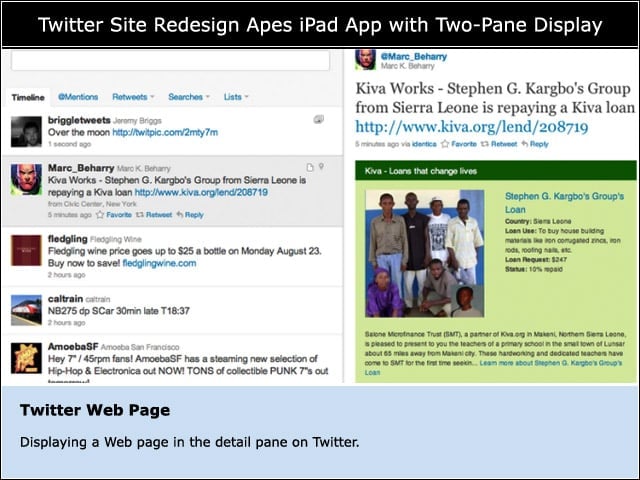Viewport: 640px width, 480px height.
Task: Open fledglingwine.com link
Action: pos(159,263)
